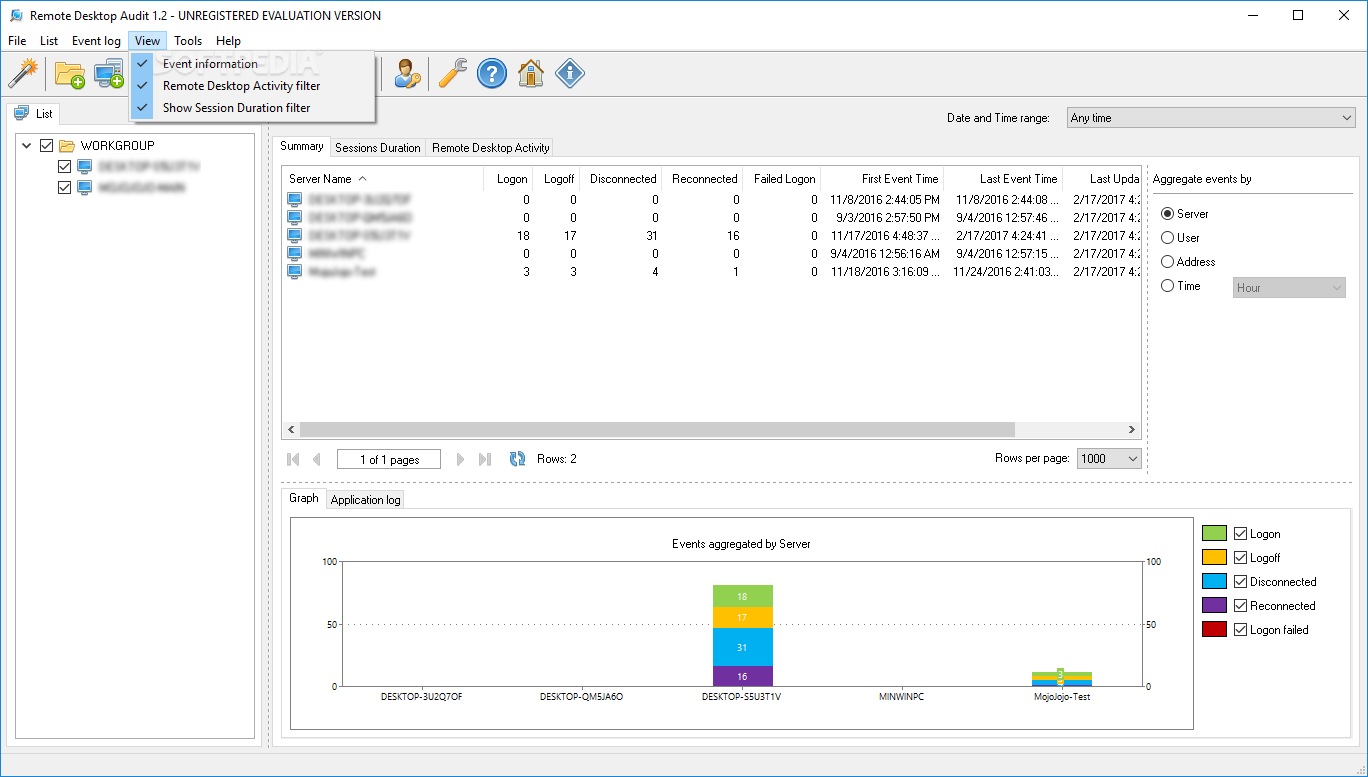Open the Rows per page dropdown
This screenshot has width=1368, height=777.
(x=1110, y=459)
